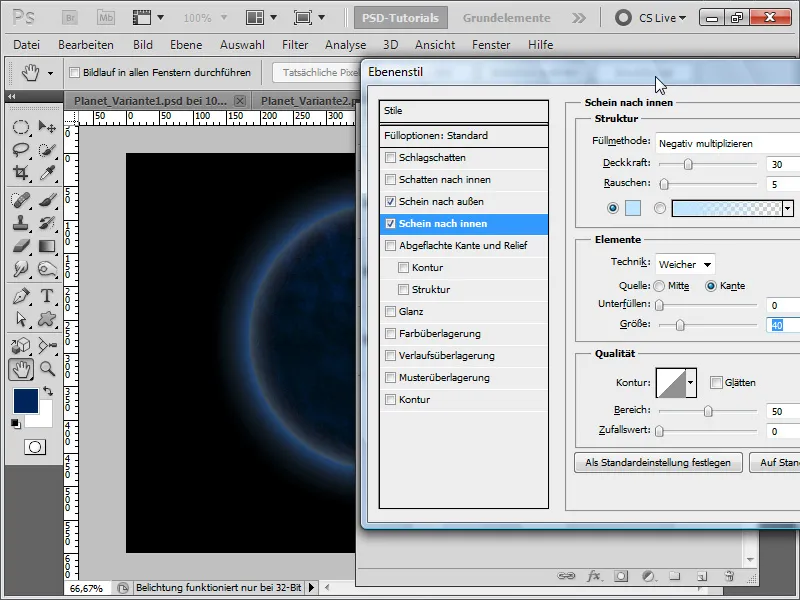The height and width of the screenshot is (600, 800).
Task: Toggle Quick Mask mode
Action: point(35,447)
